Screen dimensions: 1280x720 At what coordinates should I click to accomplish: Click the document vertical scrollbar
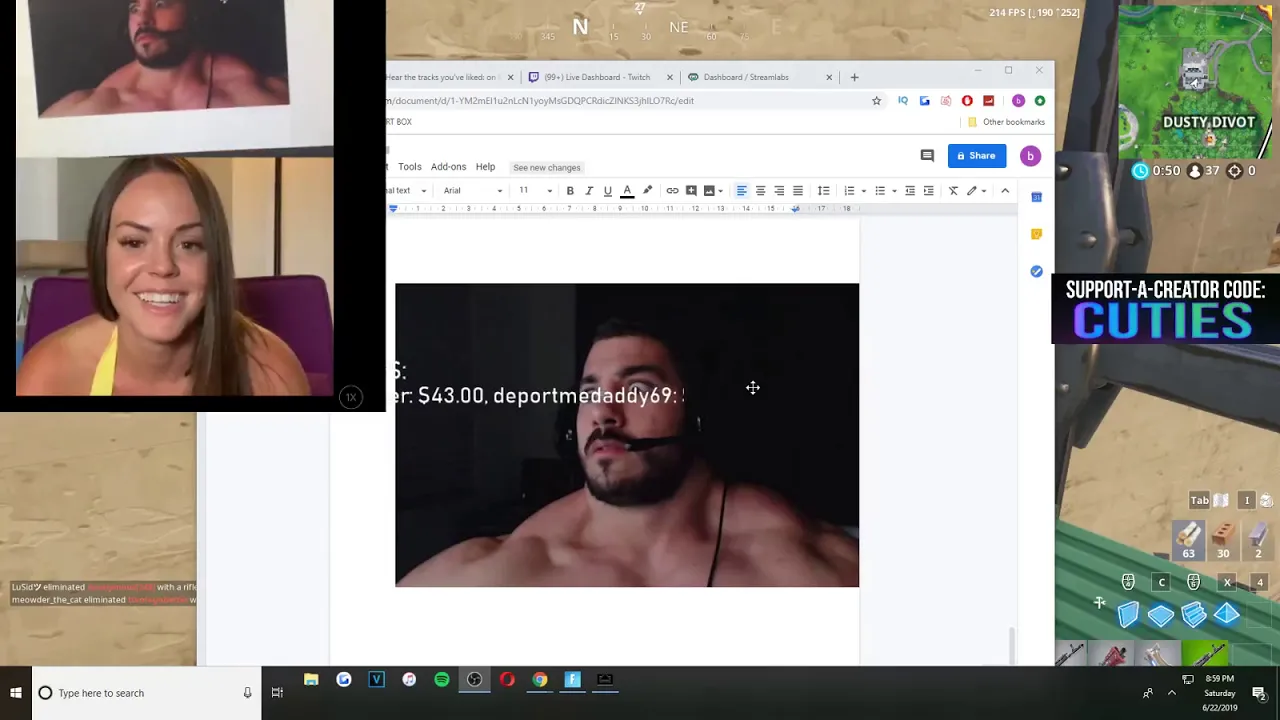tap(1012, 645)
